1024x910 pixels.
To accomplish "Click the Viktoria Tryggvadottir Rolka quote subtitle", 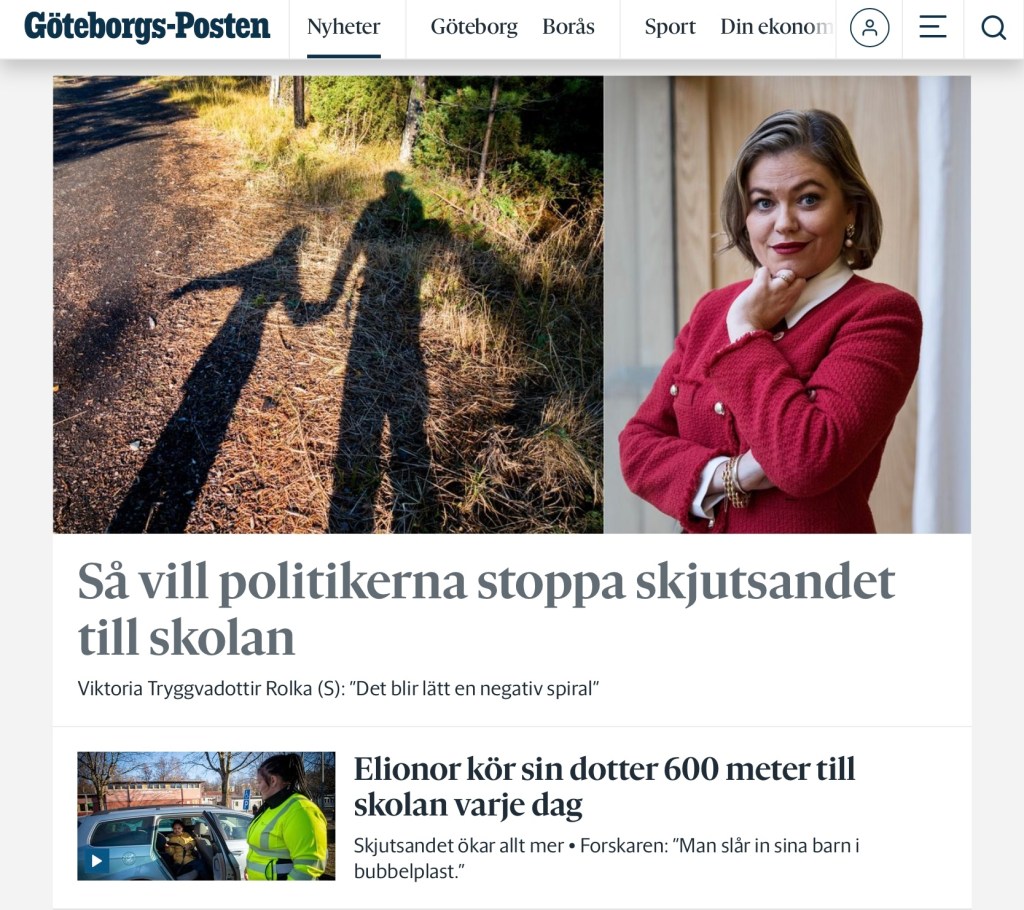I will [x=338, y=689].
